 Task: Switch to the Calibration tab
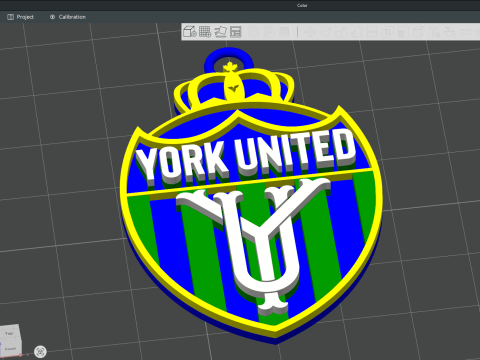(x=68, y=17)
